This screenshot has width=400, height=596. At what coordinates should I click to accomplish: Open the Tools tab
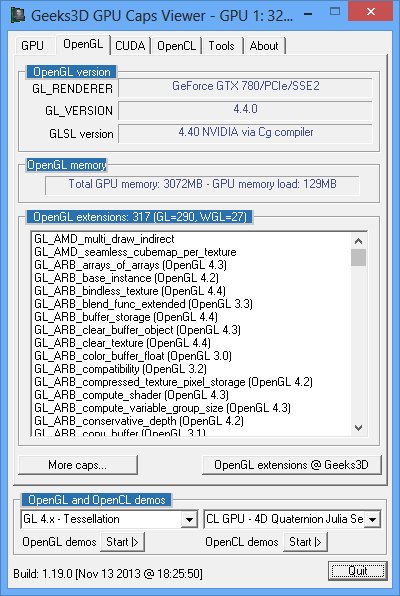coord(221,46)
